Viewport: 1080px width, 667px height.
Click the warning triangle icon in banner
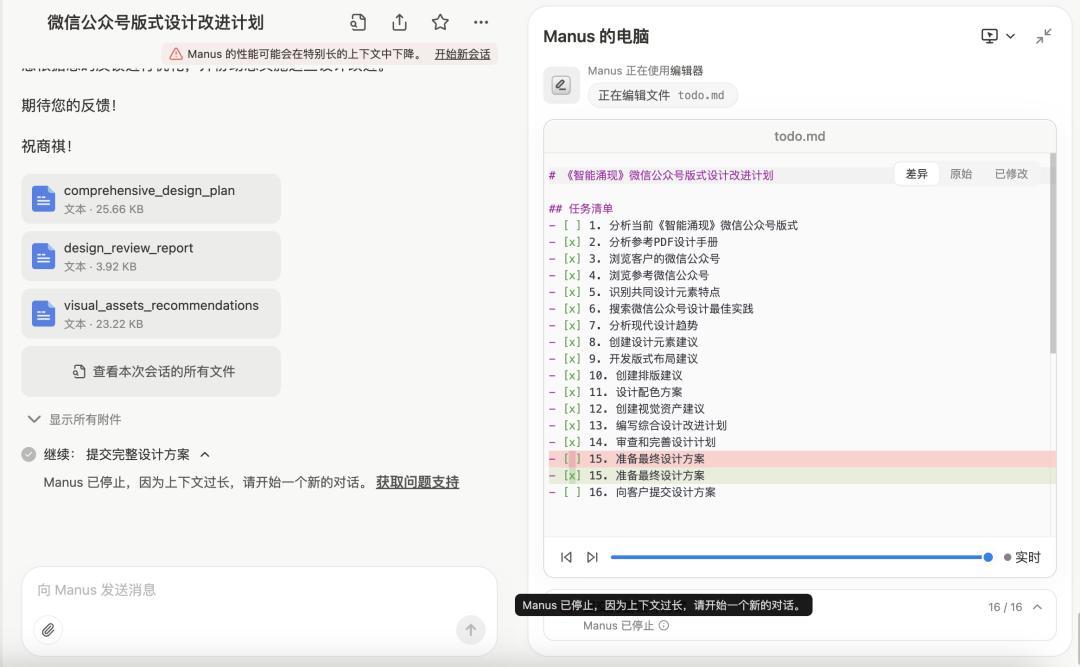point(176,54)
